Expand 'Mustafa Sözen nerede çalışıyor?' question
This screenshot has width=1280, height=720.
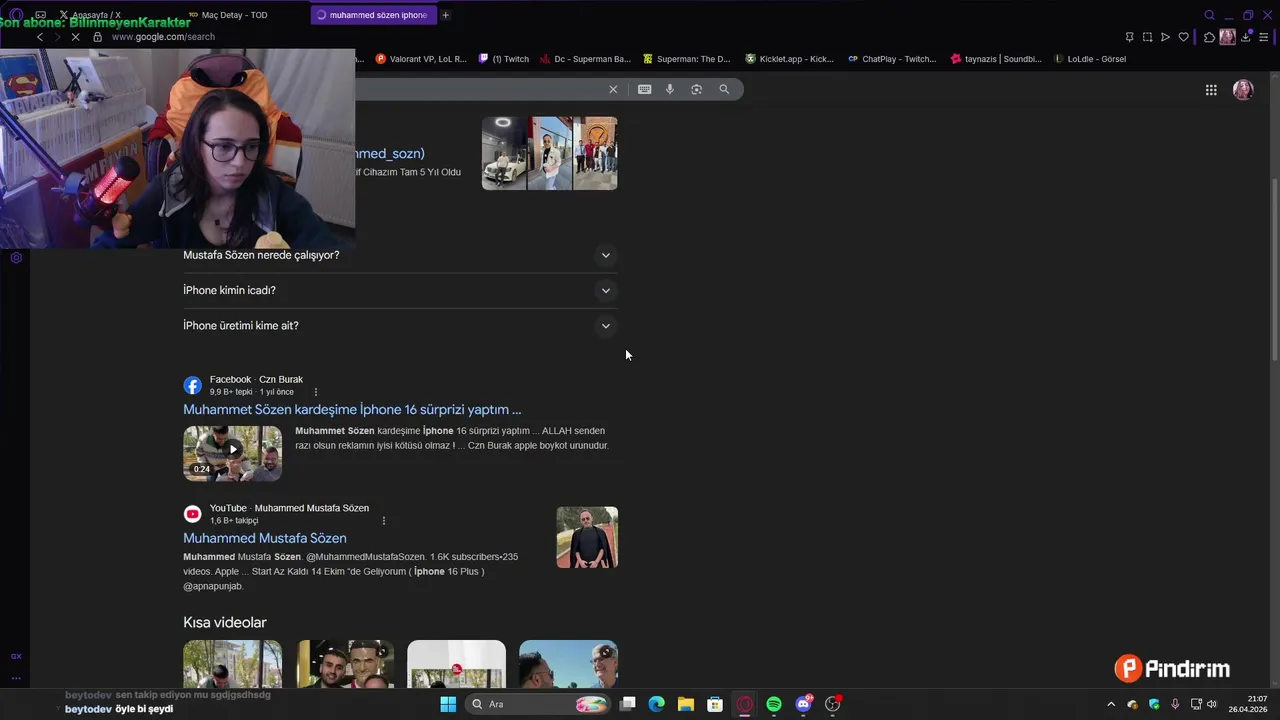pos(400,255)
